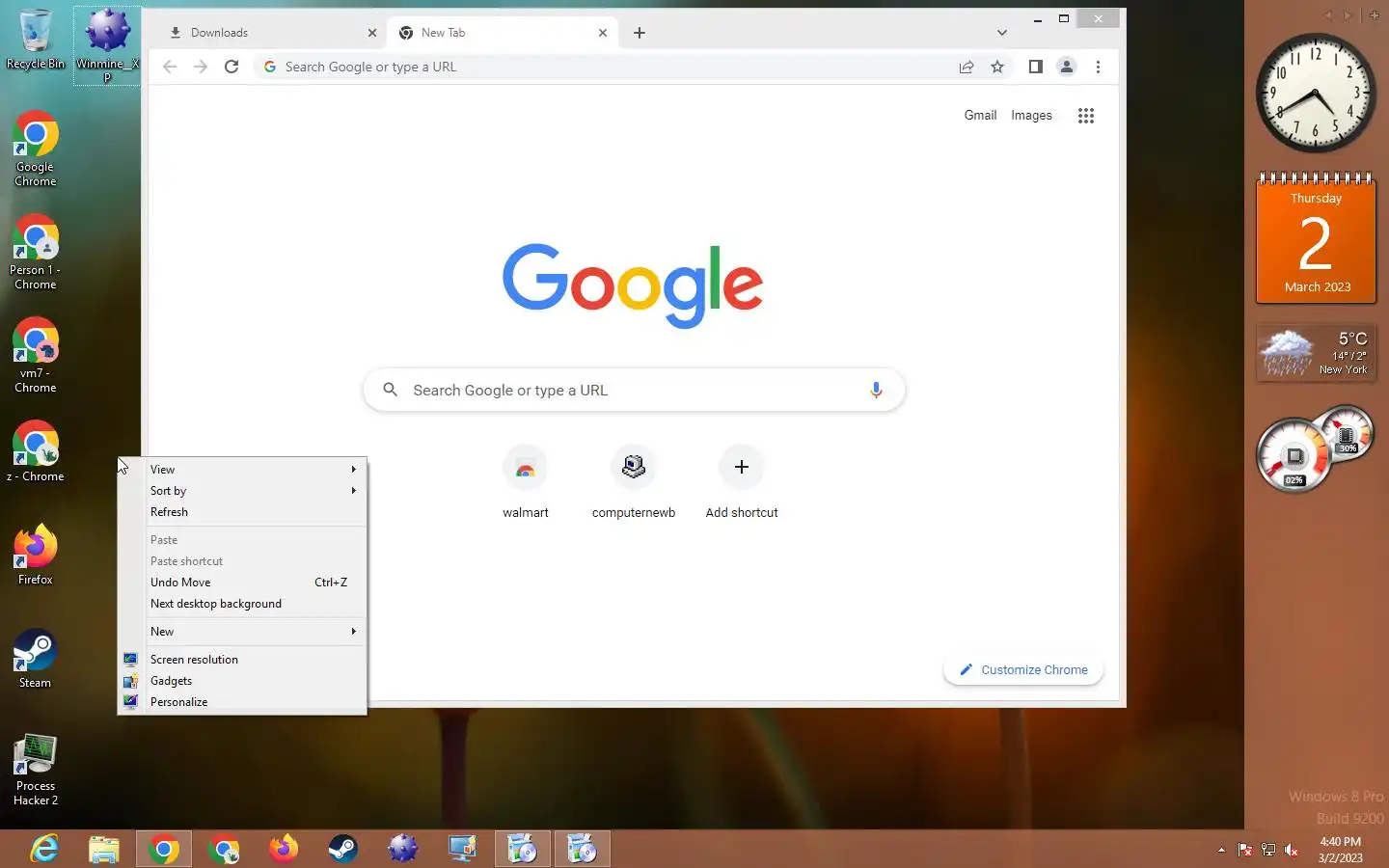Open the Minesweeper mine taskbar icon

[403, 849]
